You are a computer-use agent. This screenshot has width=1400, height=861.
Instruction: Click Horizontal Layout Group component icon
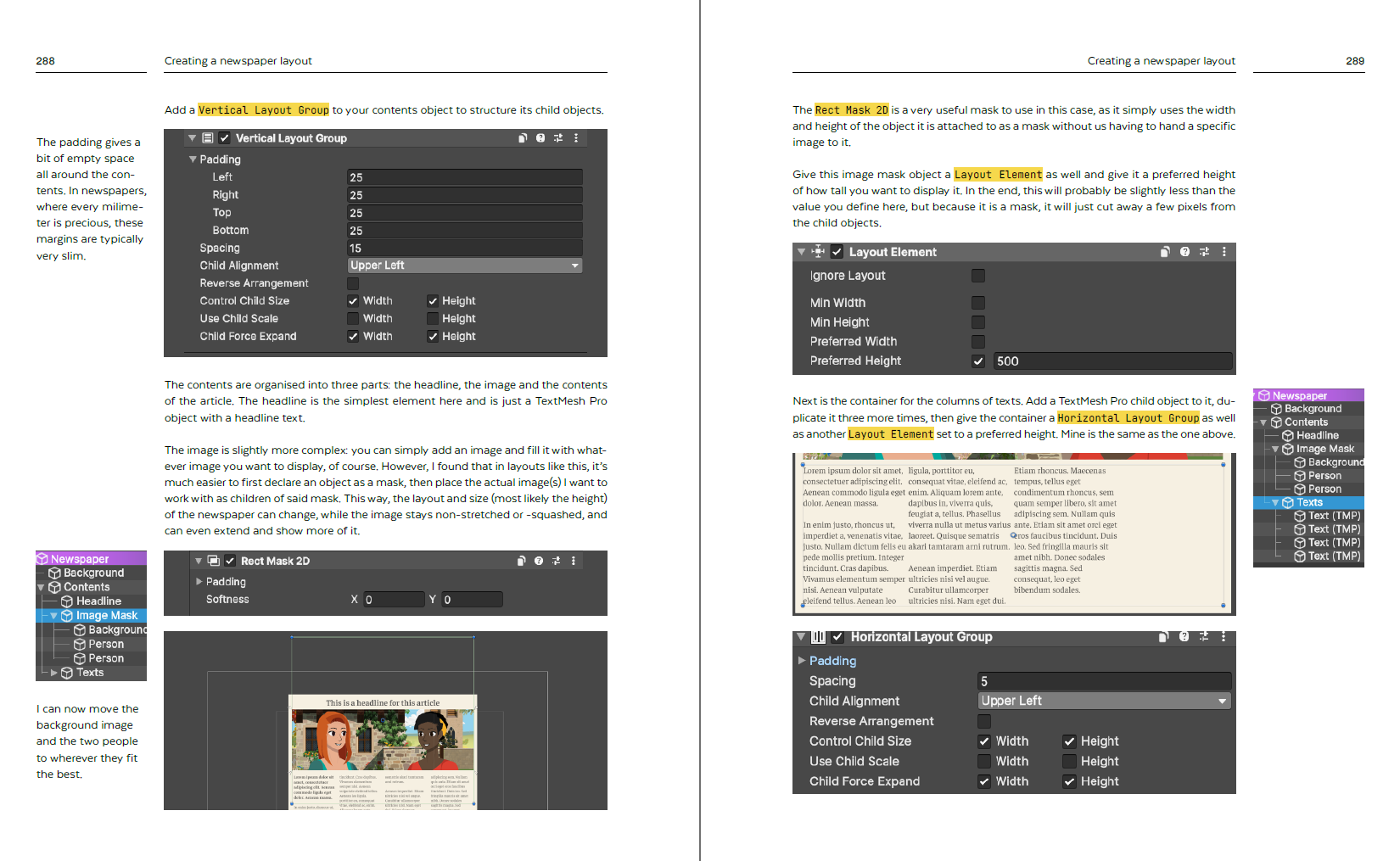pos(819,637)
